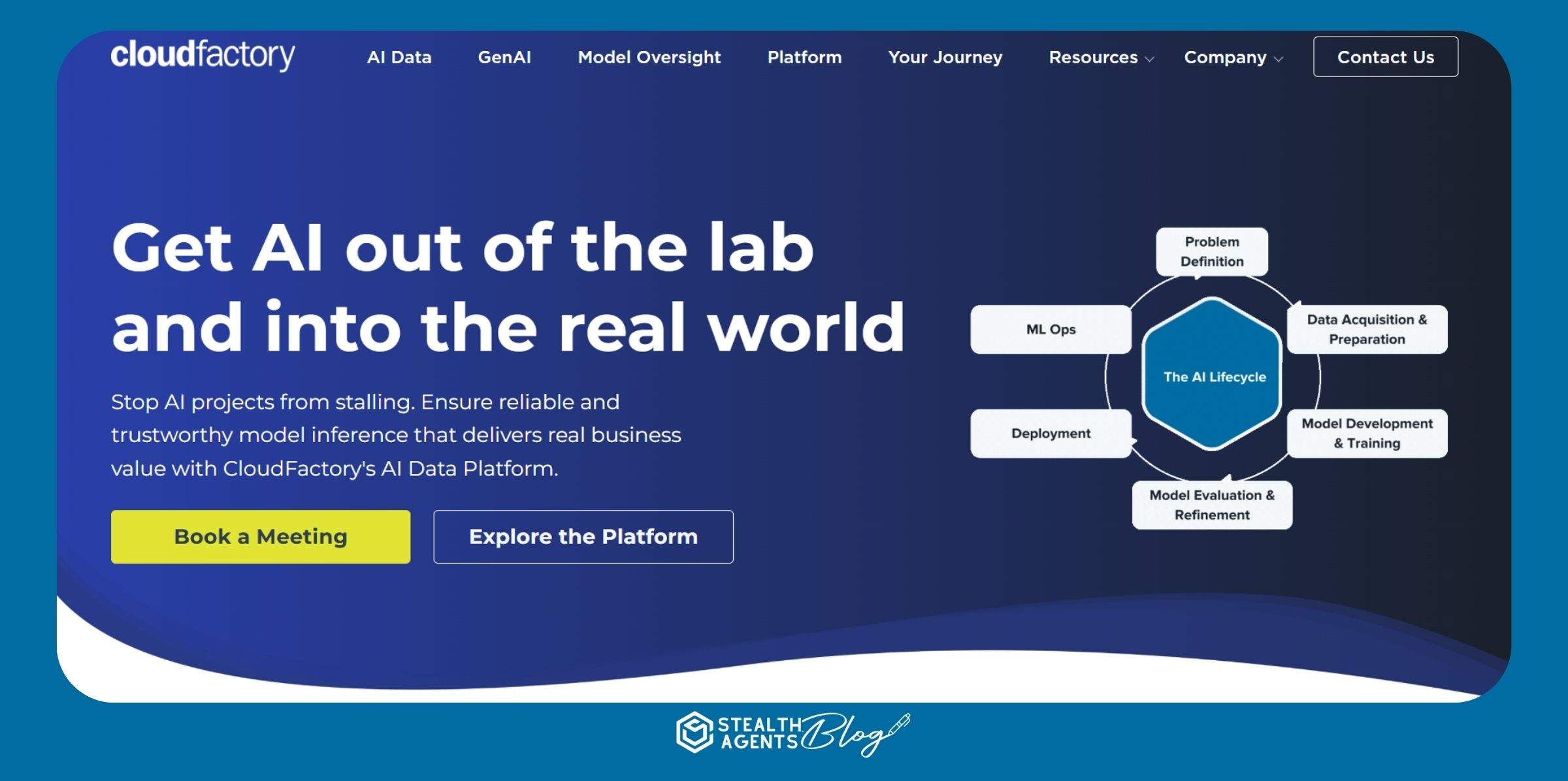Click the yellow Book a Meeting button
Image resolution: width=1568 pixels, height=781 pixels.
(261, 537)
